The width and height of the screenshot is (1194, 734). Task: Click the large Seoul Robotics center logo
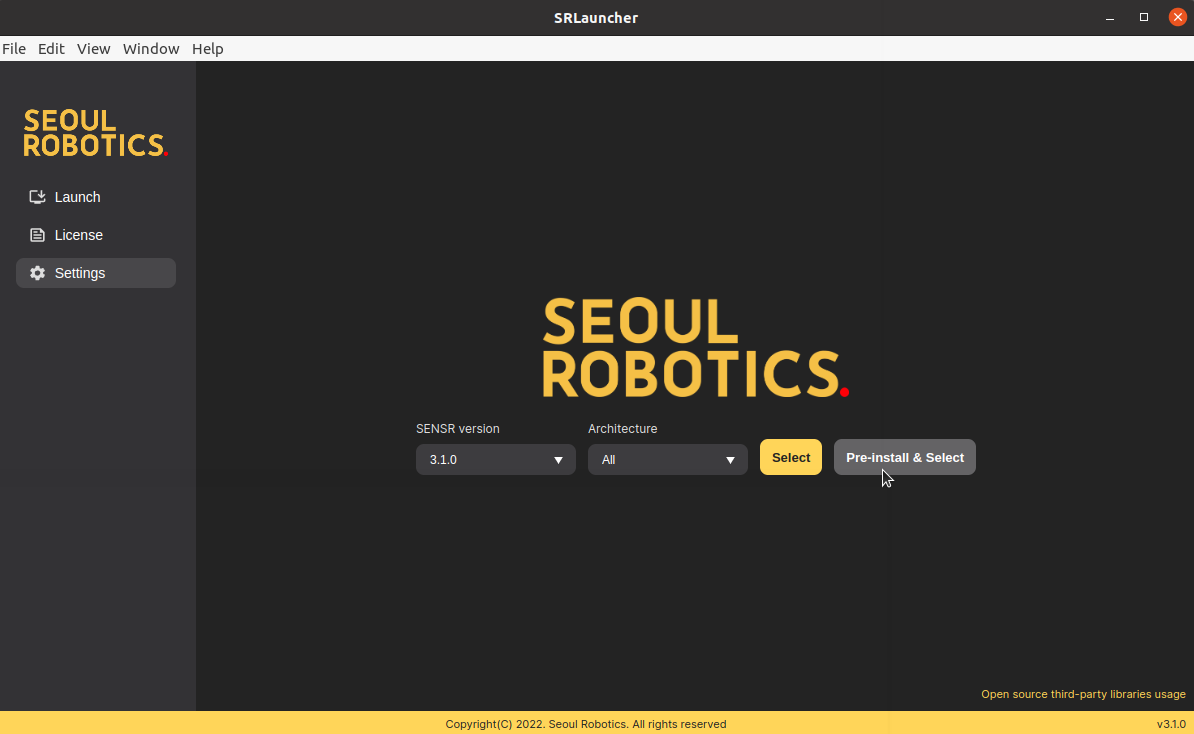(x=695, y=348)
